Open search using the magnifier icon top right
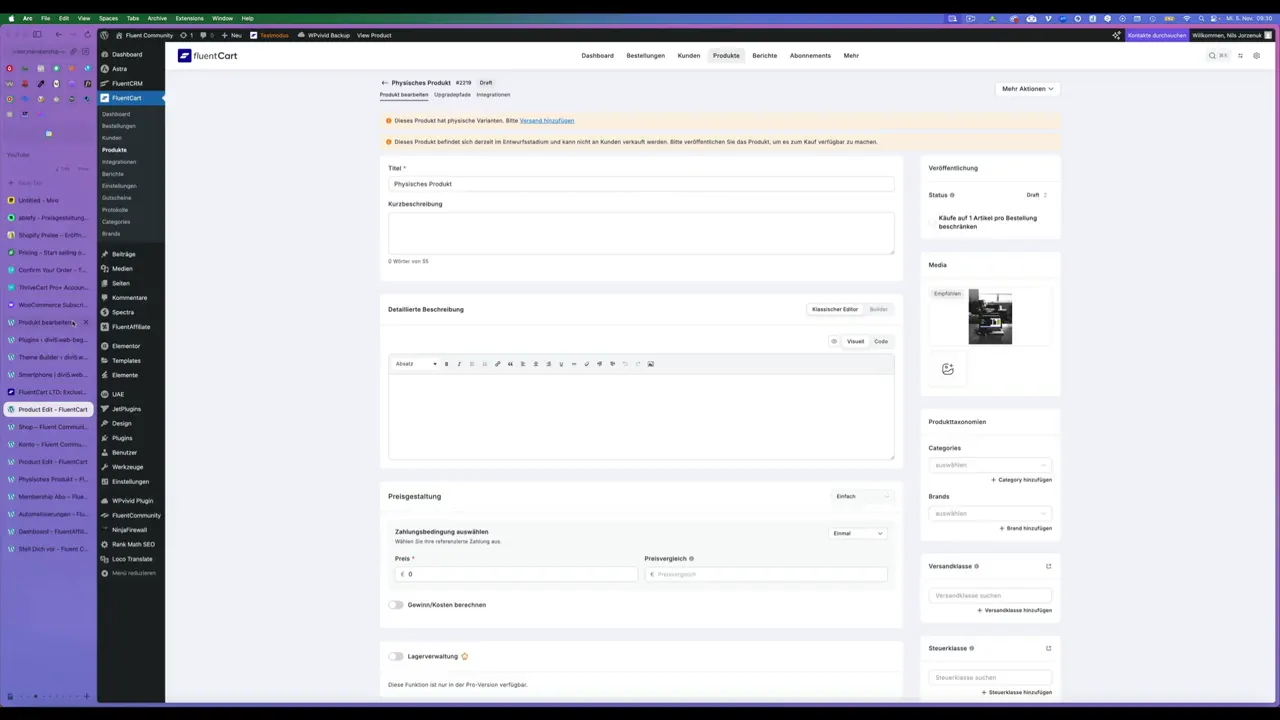Image resolution: width=1280 pixels, height=720 pixels. tap(1212, 55)
